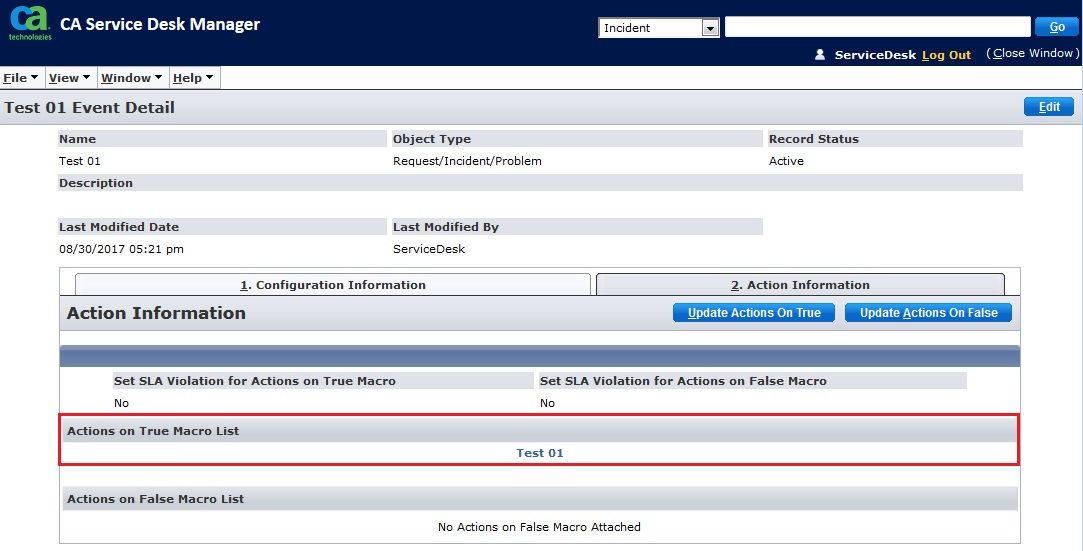1083x551 pixels.
Task: Click the Test 01 Event Detail title
Action: (x=90, y=108)
